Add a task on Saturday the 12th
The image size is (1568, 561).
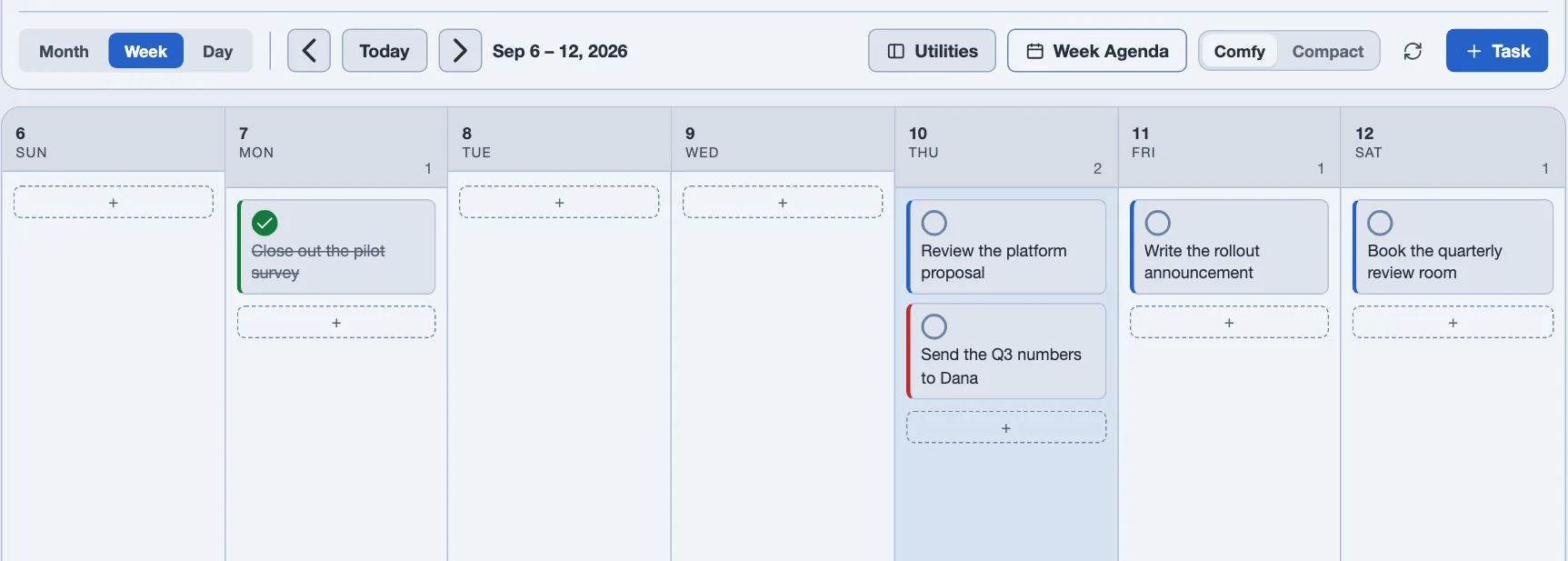pyautogui.click(x=1453, y=322)
